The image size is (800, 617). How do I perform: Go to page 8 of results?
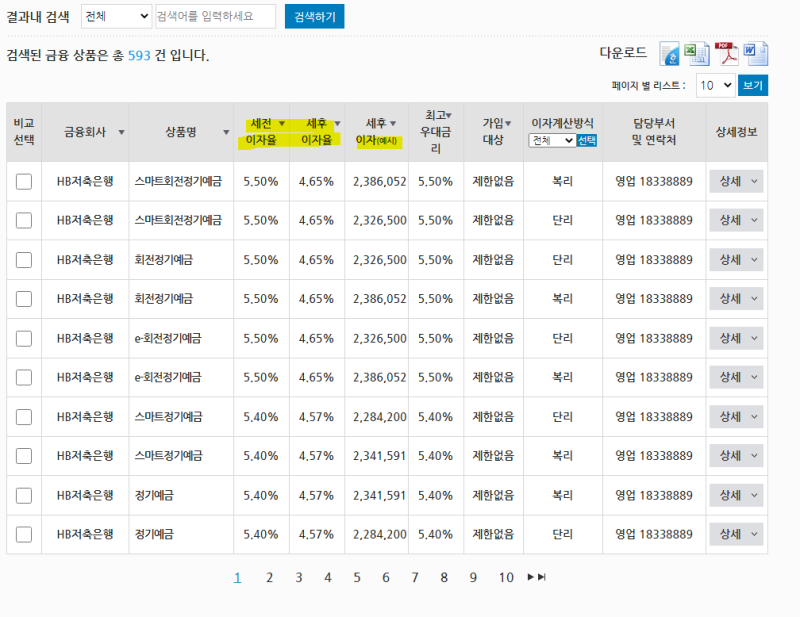click(444, 577)
